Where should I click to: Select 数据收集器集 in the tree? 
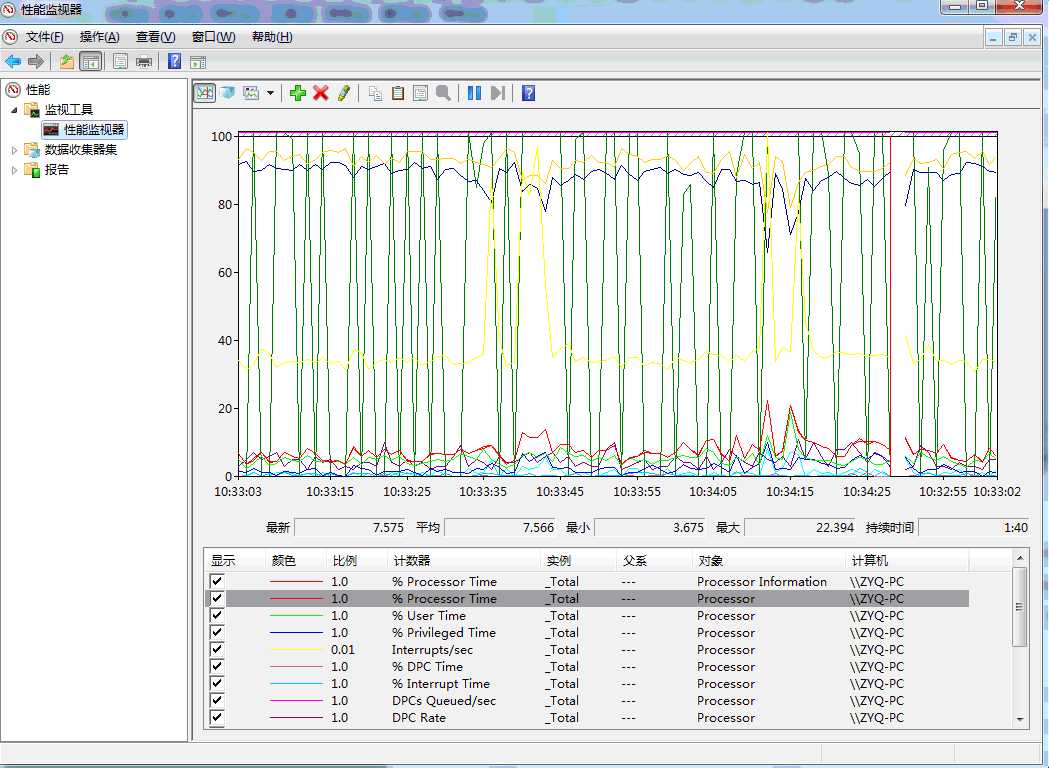[80, 150]
